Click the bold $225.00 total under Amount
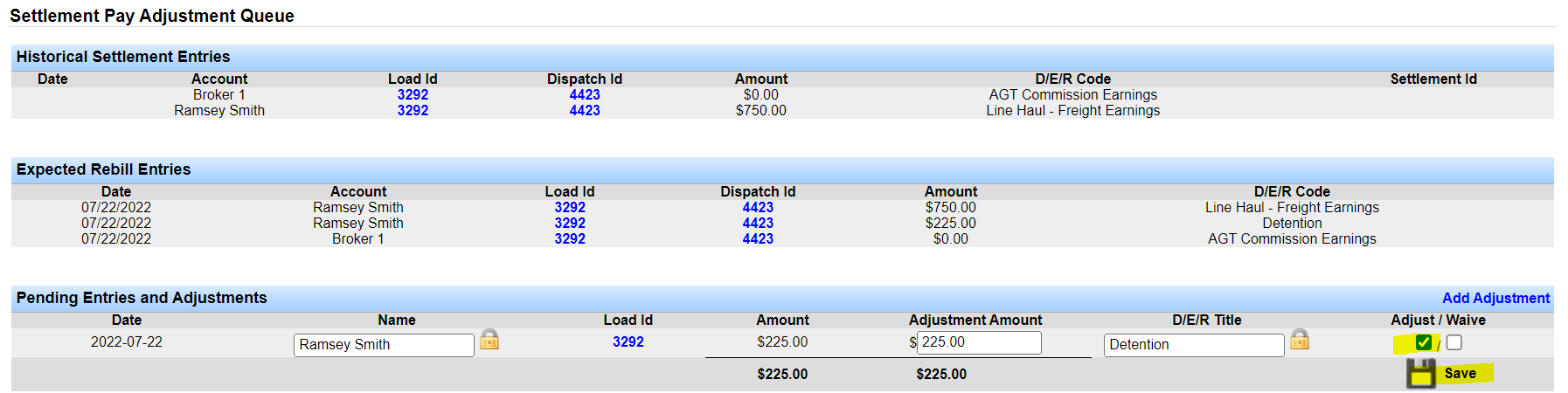This screenshot has height=393, width=1568. point(782,374)
